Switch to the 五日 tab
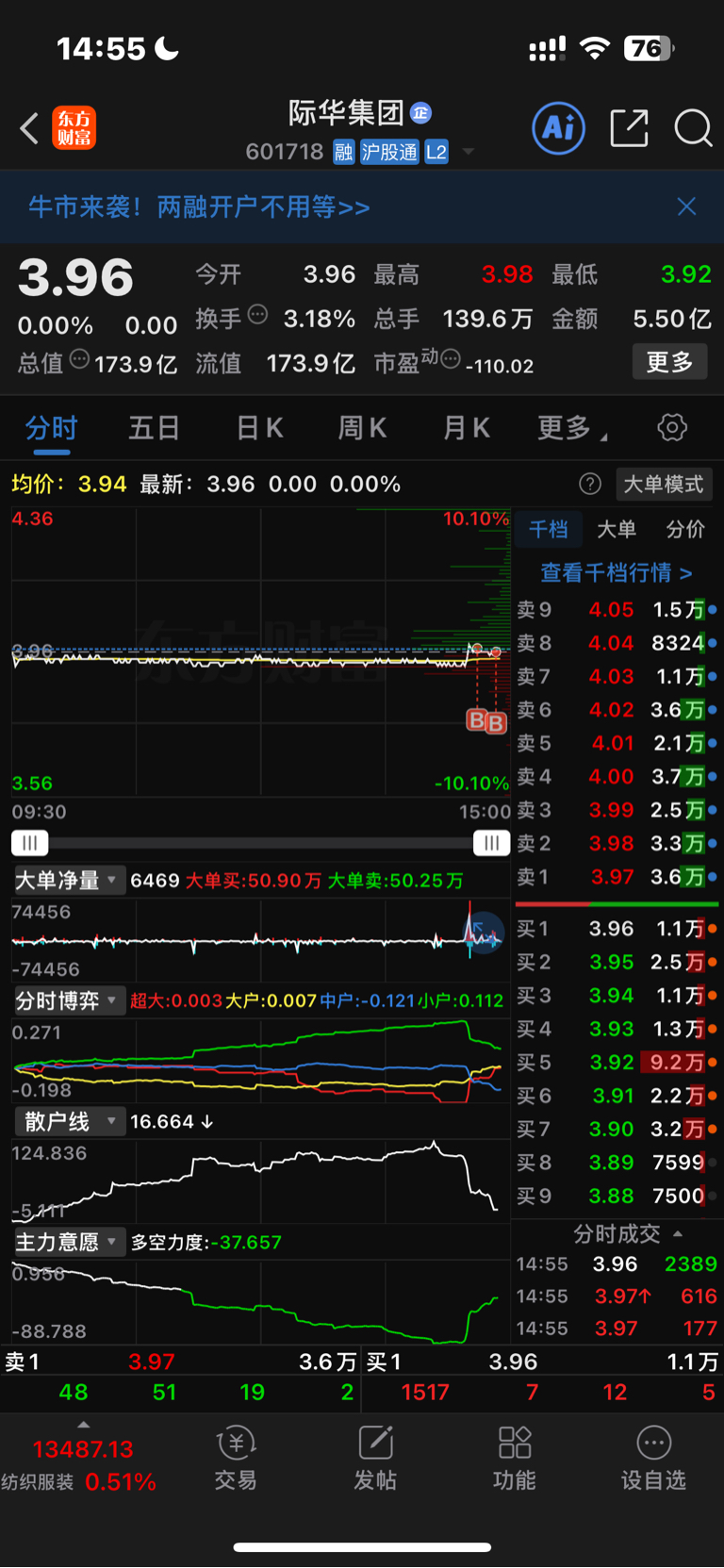 pyautogui.click(x=155, y=428)
